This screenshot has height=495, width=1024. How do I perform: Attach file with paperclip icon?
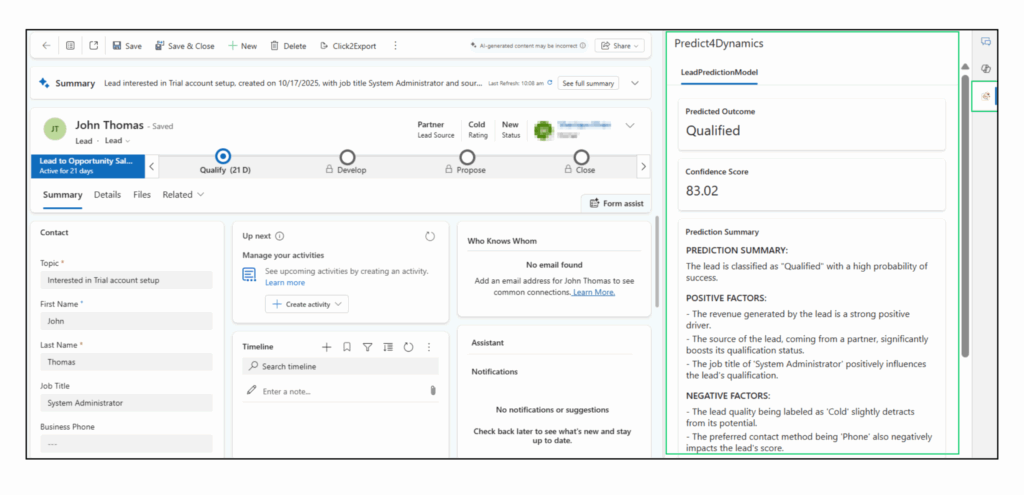[x=432, y=391]
